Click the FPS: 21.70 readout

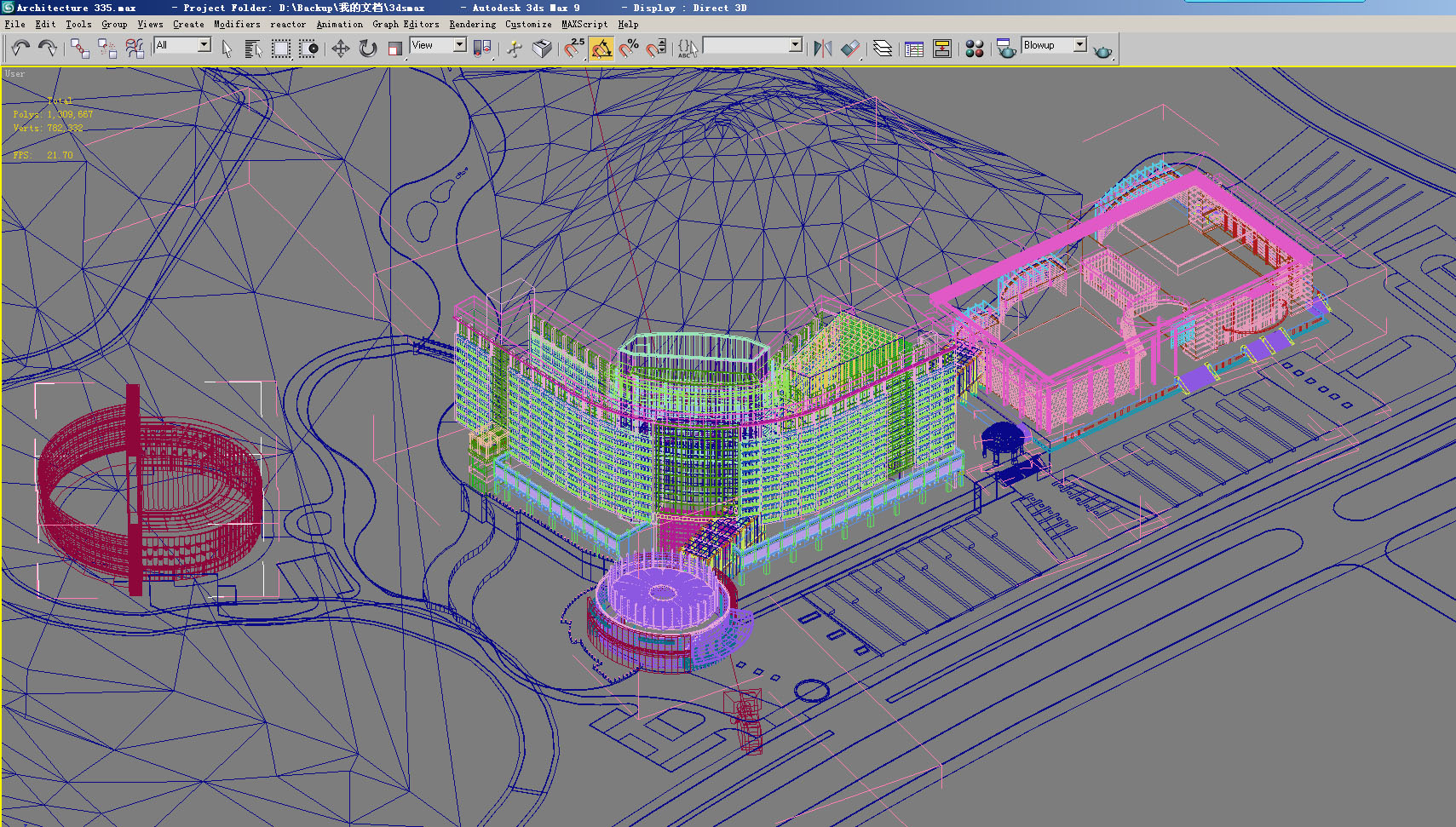[x=43, y=155]
